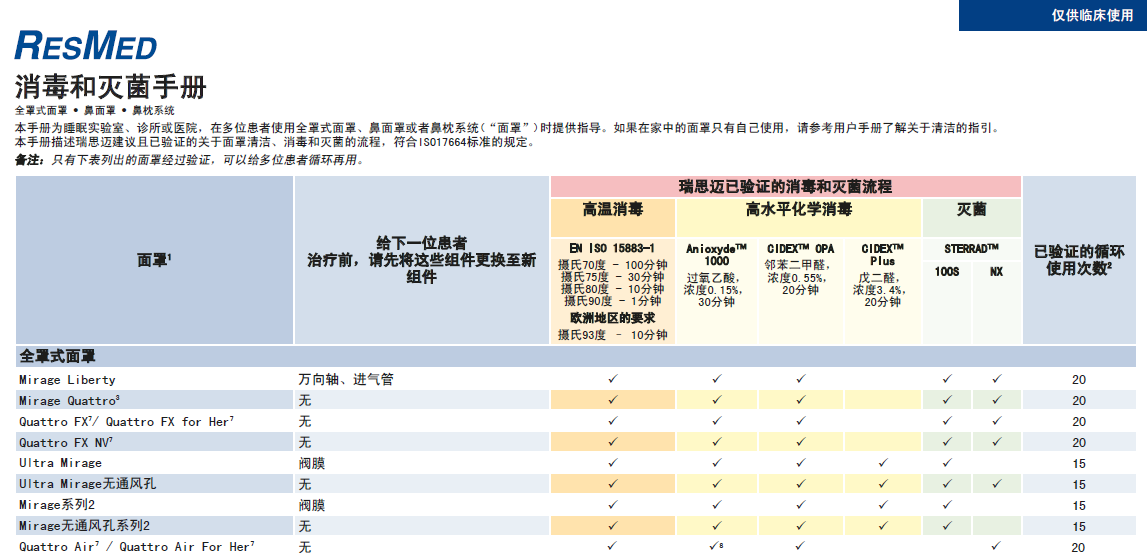Click the Mirage无通风孔系列2 row name
Image resolution: width=1147 pixels, height=553 pixels.
(x=84, y=526)
